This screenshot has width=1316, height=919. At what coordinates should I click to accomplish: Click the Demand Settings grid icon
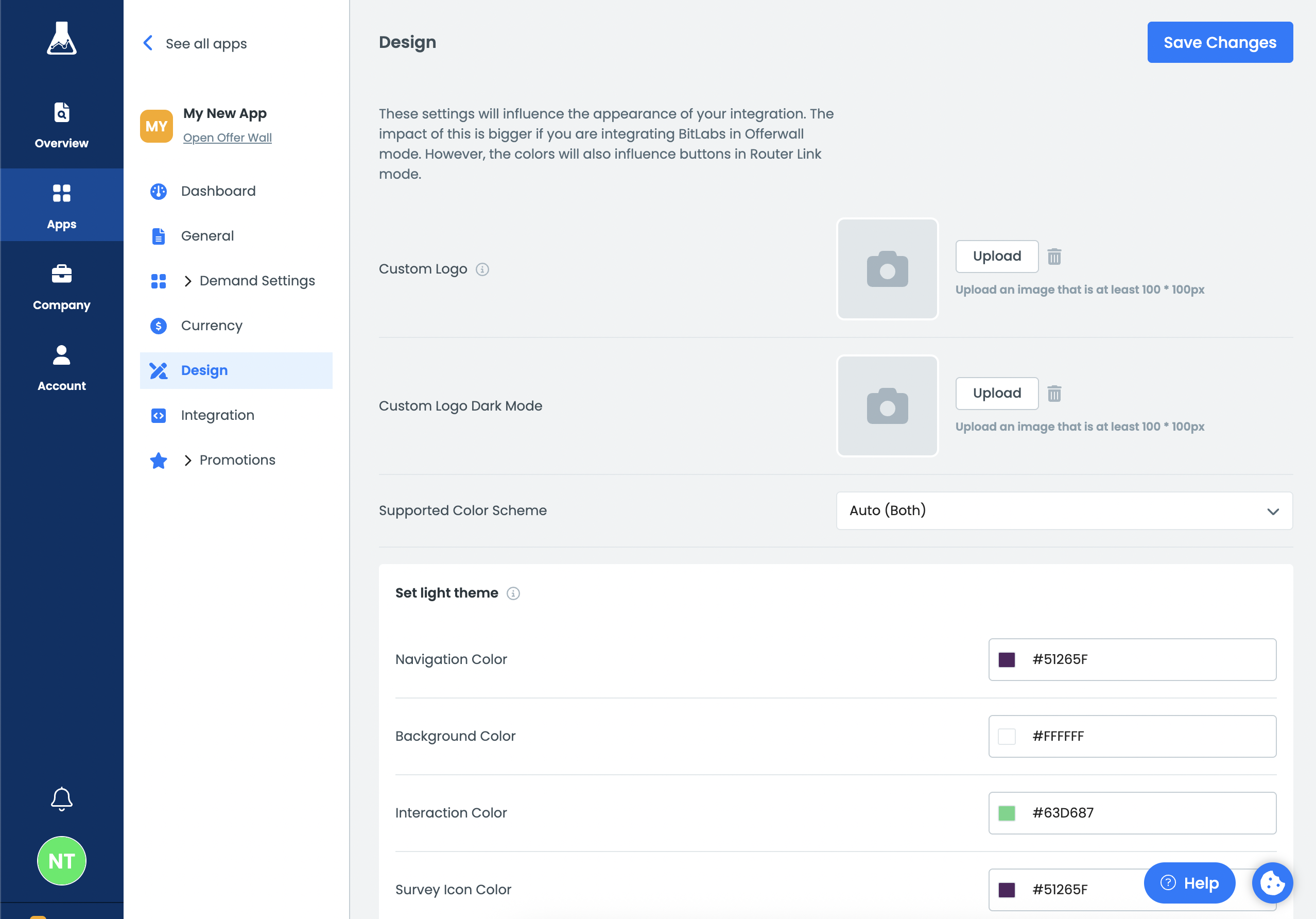click(x=158, y=281)
